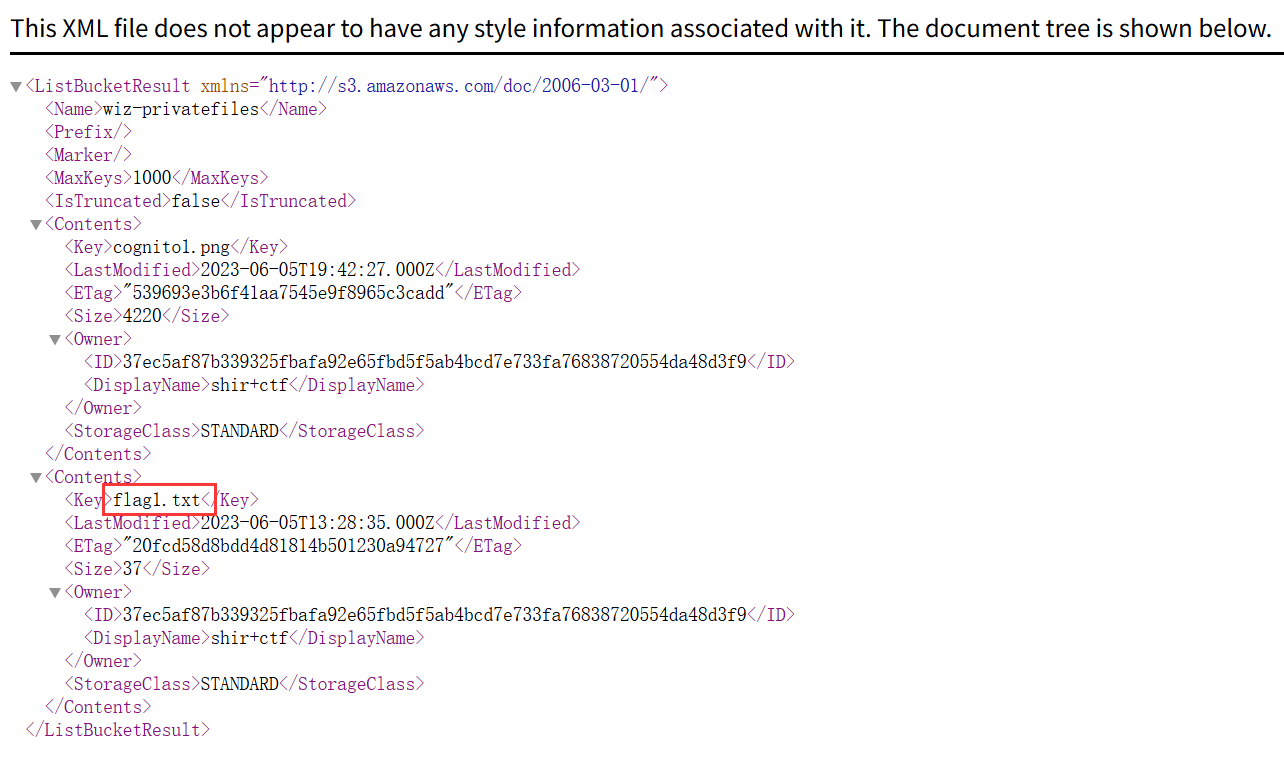Screen dimensions: 1284x773
Task: Click the LastModified timestamp ending 19:42:27.000Z
Action: [318, 270]
